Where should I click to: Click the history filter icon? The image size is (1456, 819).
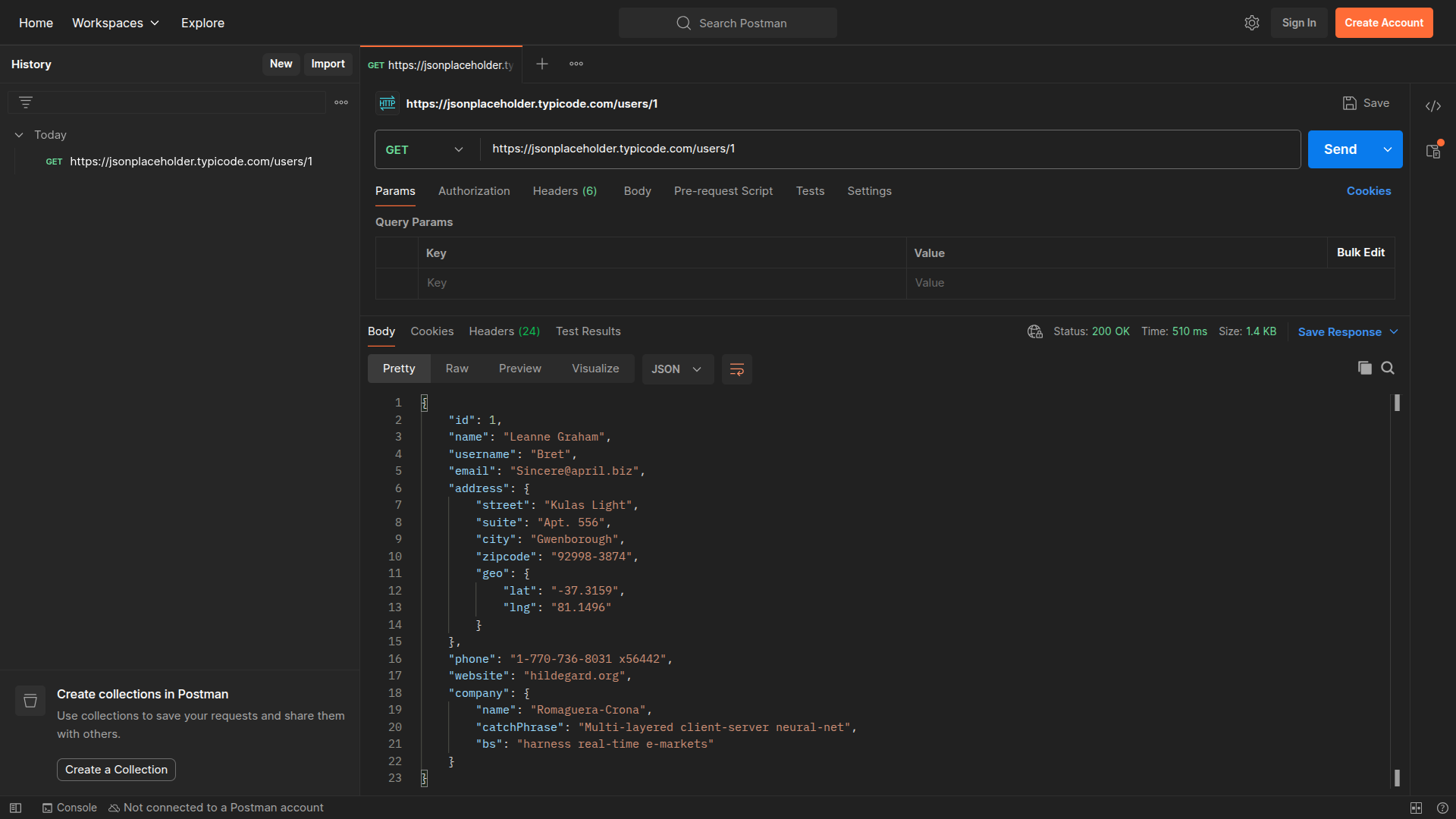(26, 102)
